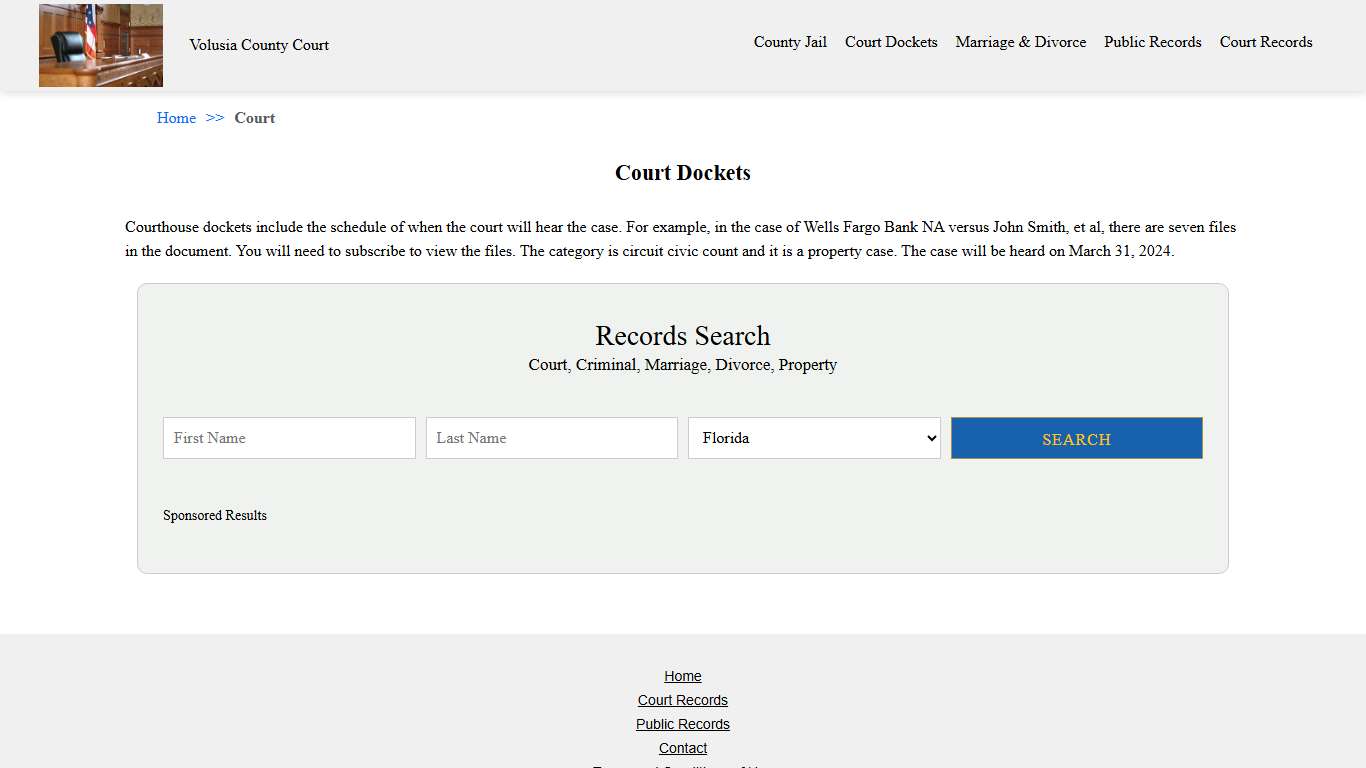The width and height of the screenshot is (1366, 768).
Task: Click the First Name input field
Action: click(x=289, y=438)
